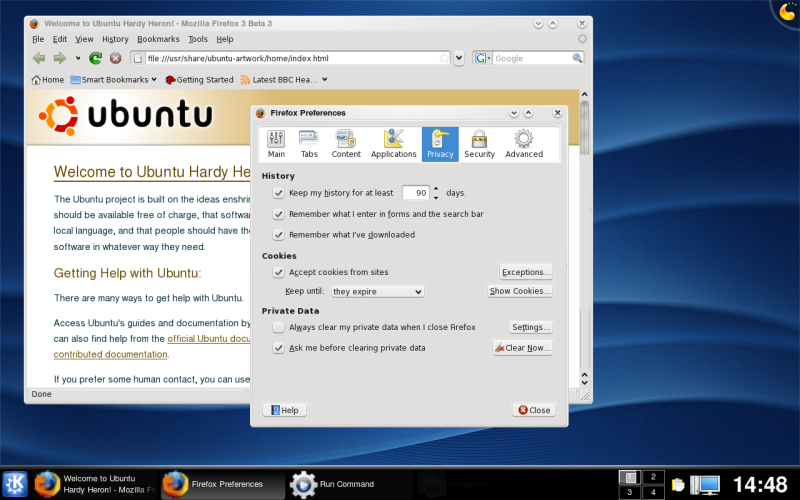The height and width of the screenshot is (500, 800).
Task: Open the View menu
Action: click(84, 39)
